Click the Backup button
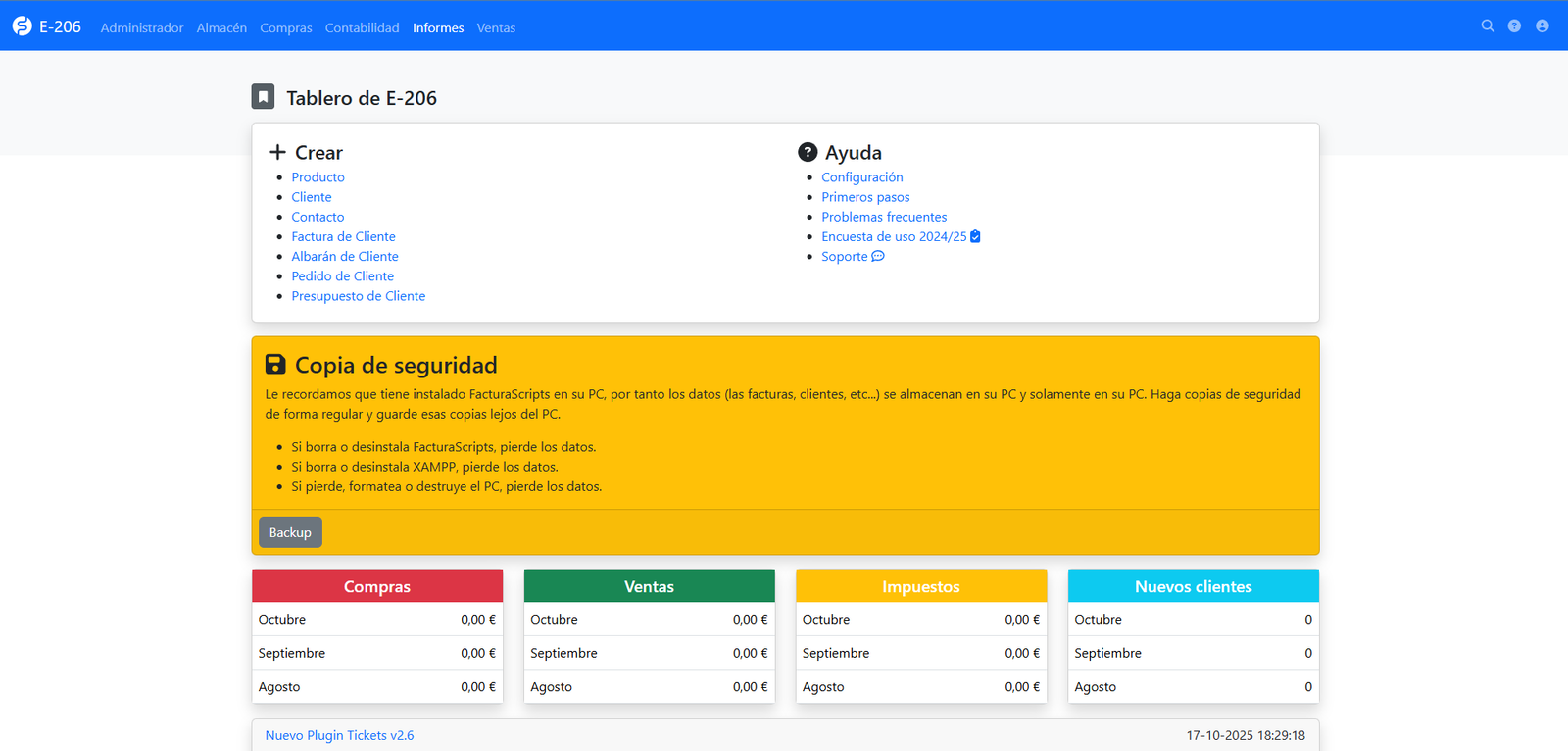The height and width of the screenshot is (751, 1568). click(x=290, y=532)
